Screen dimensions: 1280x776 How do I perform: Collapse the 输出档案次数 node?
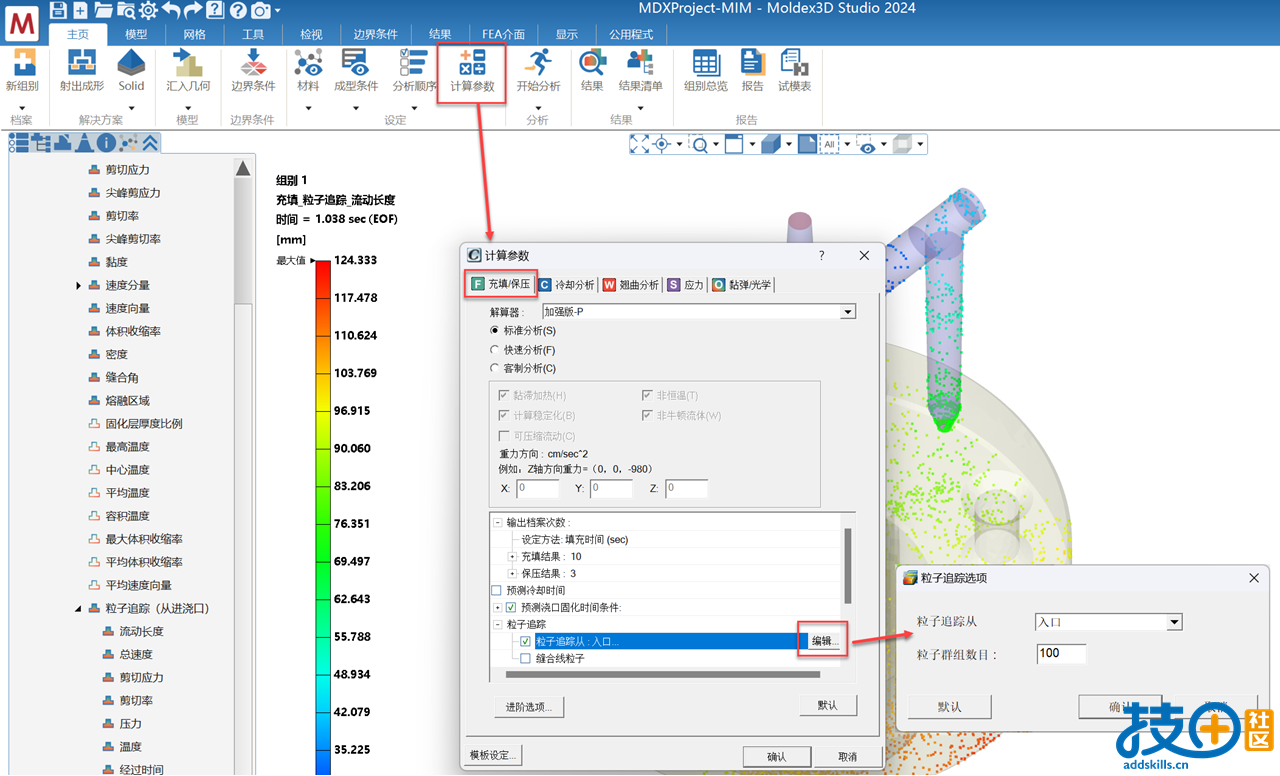click(497, 522)
